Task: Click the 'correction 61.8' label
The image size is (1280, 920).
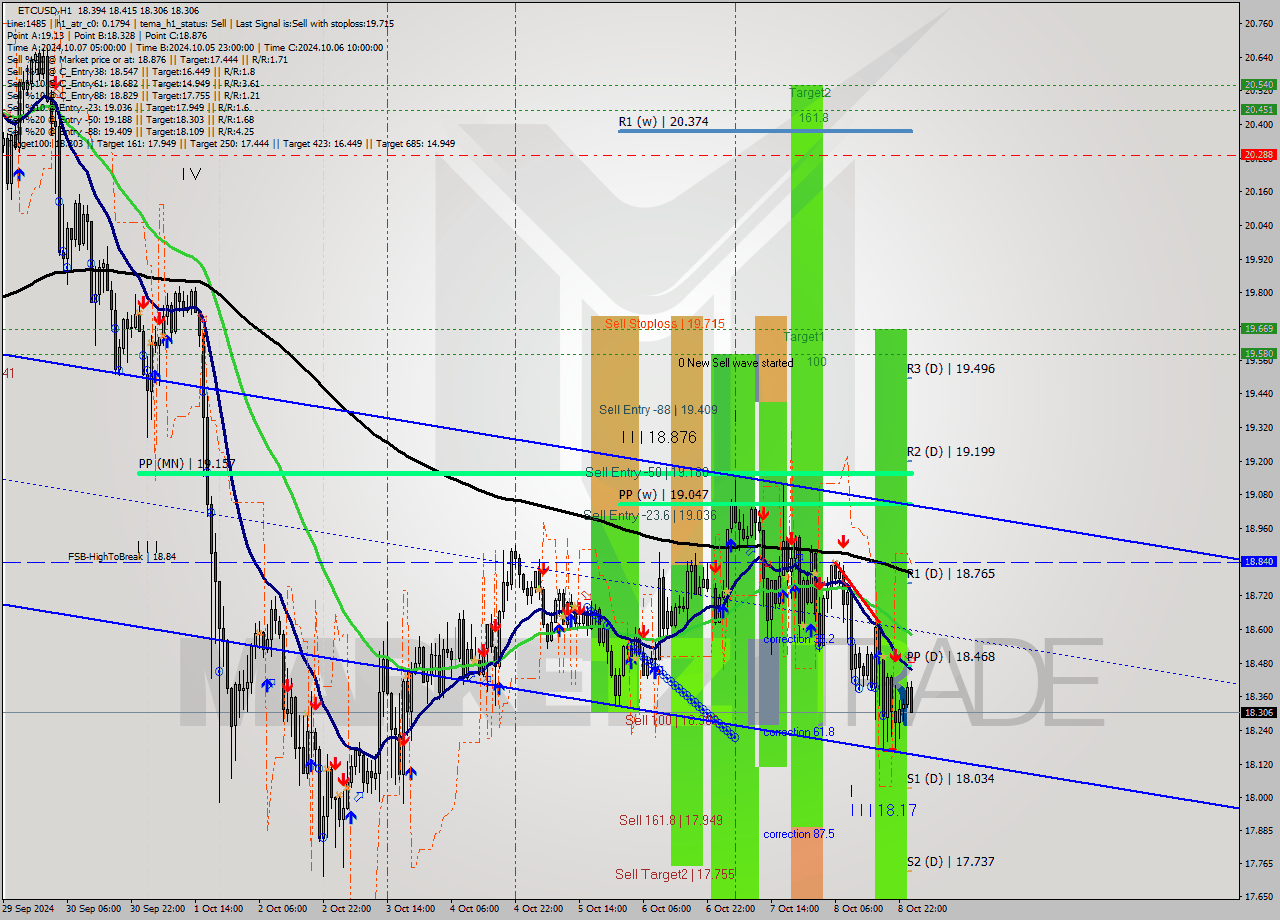Action: point(799,732)
